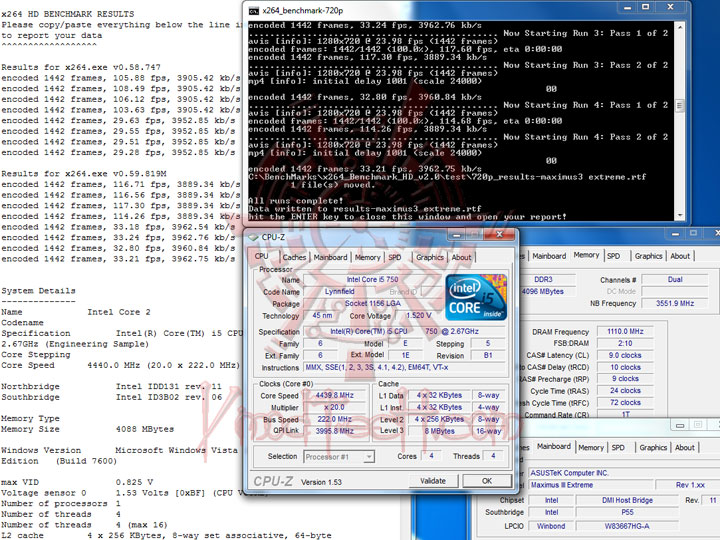
Task: Open the Mainboard tab in front CPU-Z
Action: [x=330, y=258]
